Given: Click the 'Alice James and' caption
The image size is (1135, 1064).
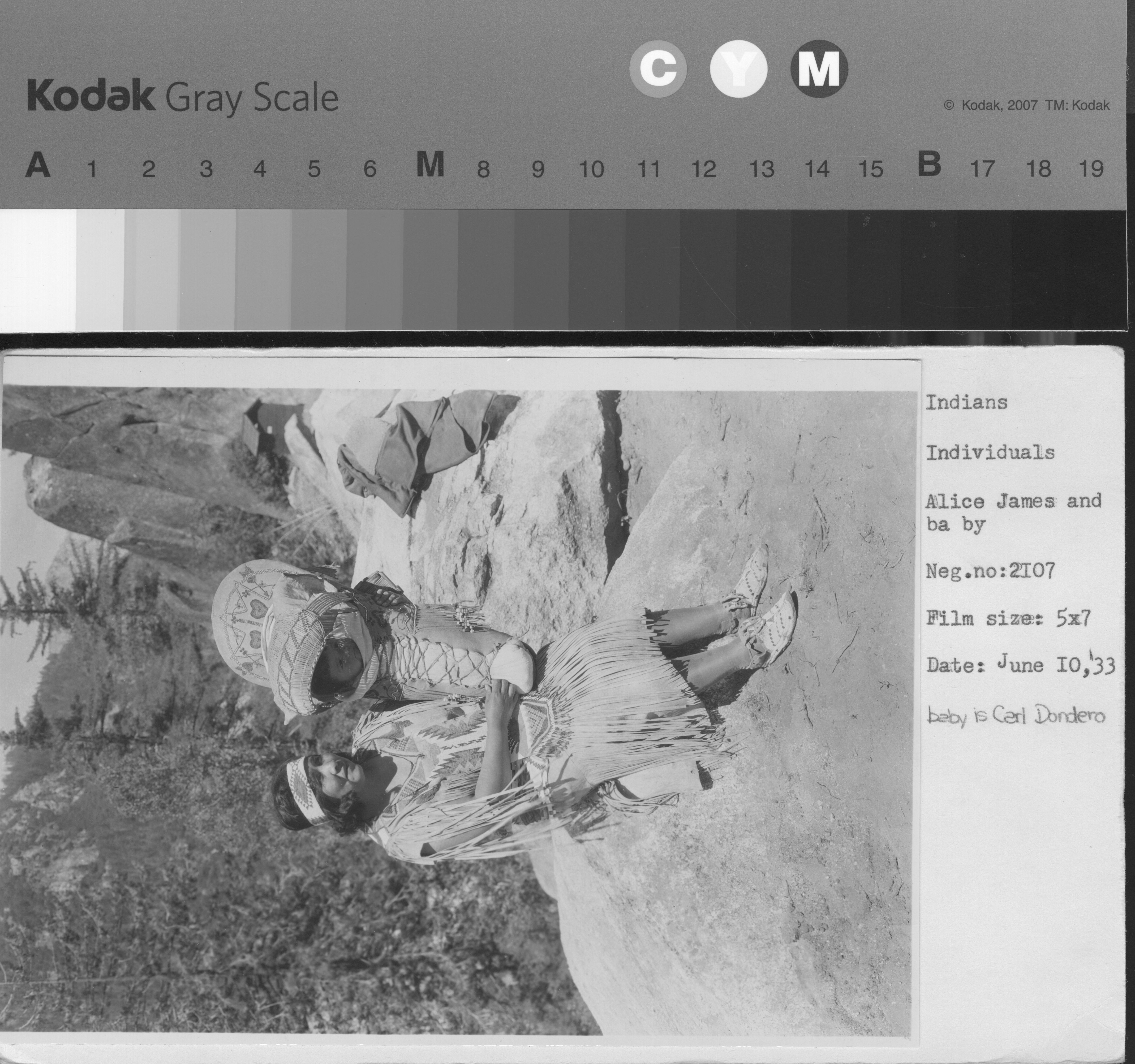Looking at the screenshot, I should pos(1013,501).
